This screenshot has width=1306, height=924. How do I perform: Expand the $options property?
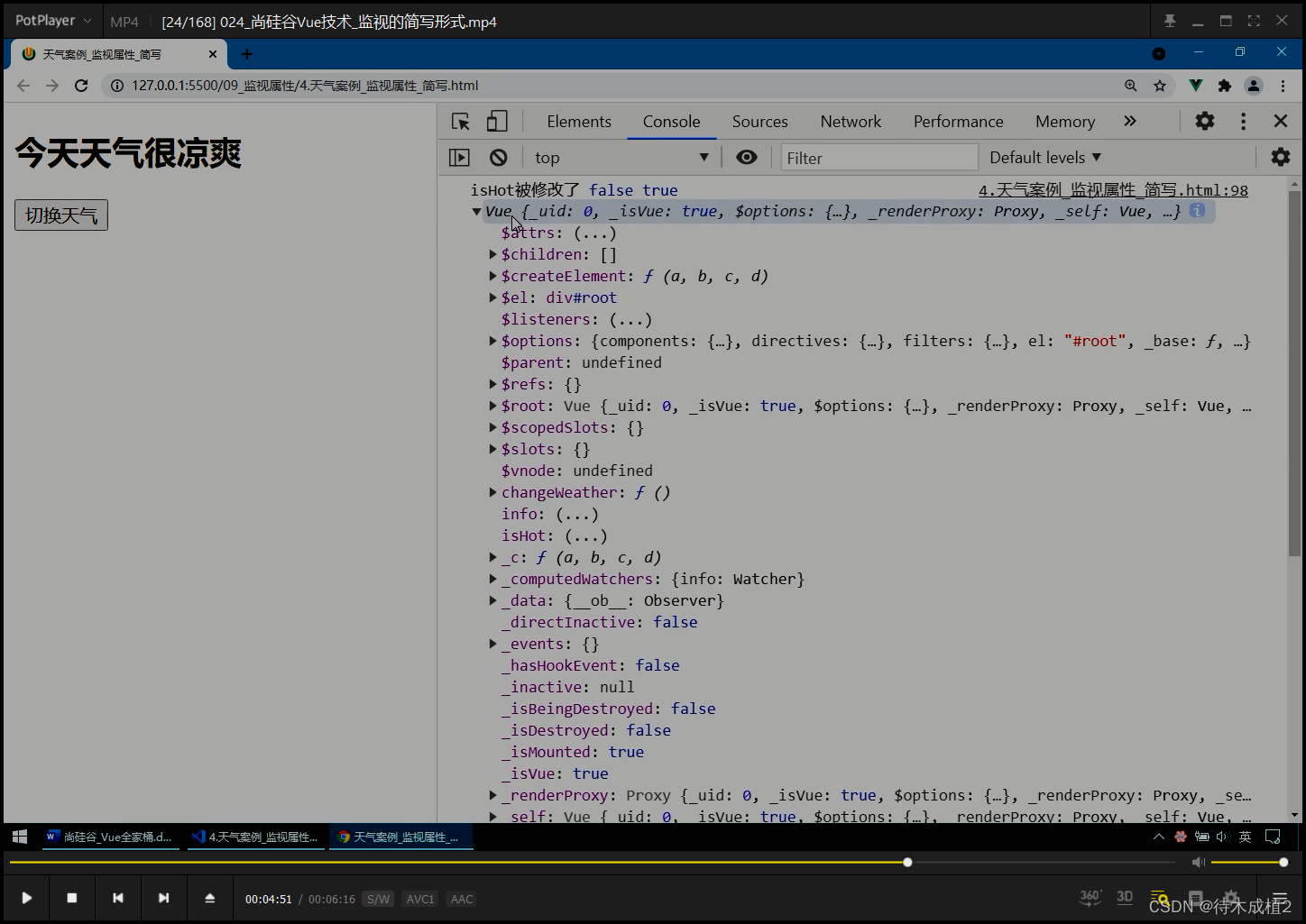[x=493, y=342]
